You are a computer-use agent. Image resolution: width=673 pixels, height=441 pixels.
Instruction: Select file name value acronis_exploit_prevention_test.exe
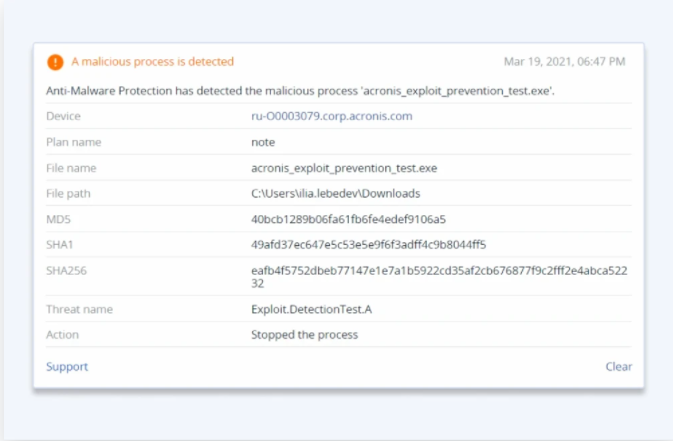344,168
